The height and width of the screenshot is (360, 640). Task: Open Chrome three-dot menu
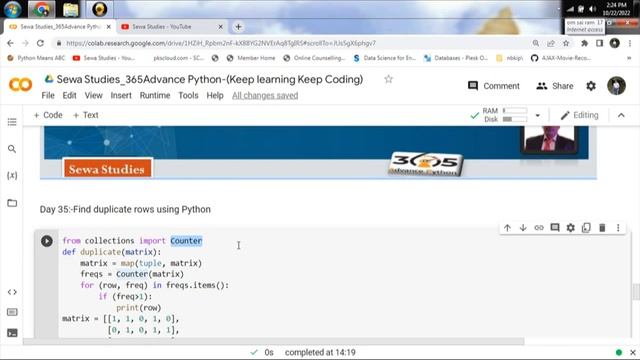click(x=630, y=43)
